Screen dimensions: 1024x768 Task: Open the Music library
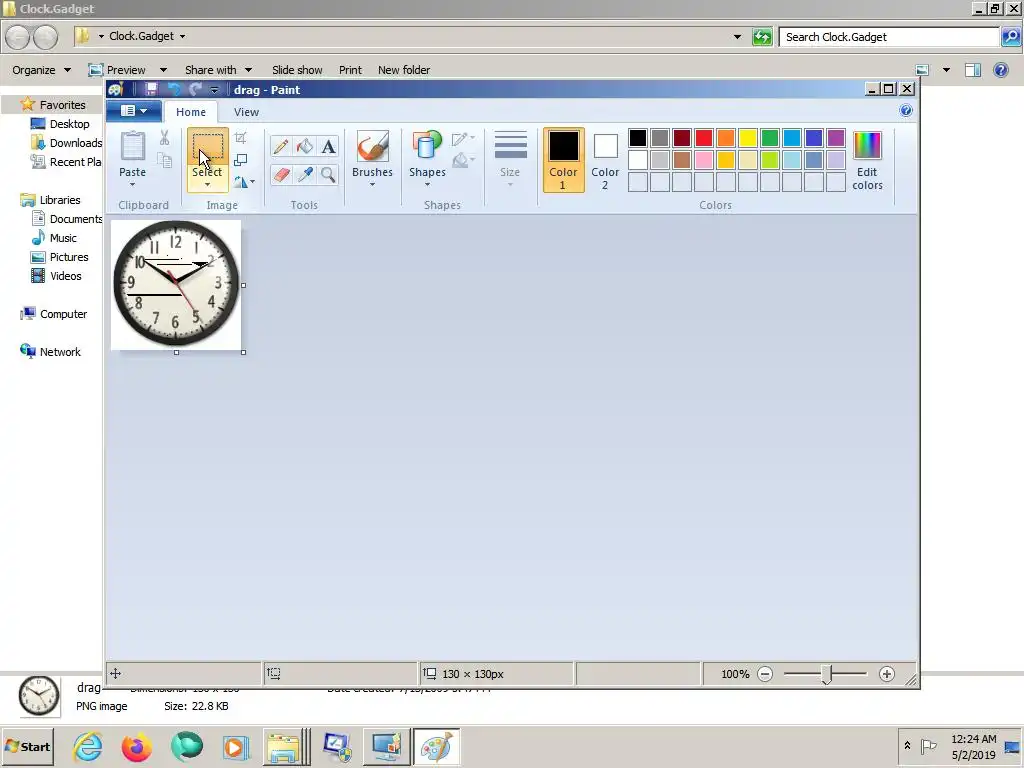[x=54, y=238]
